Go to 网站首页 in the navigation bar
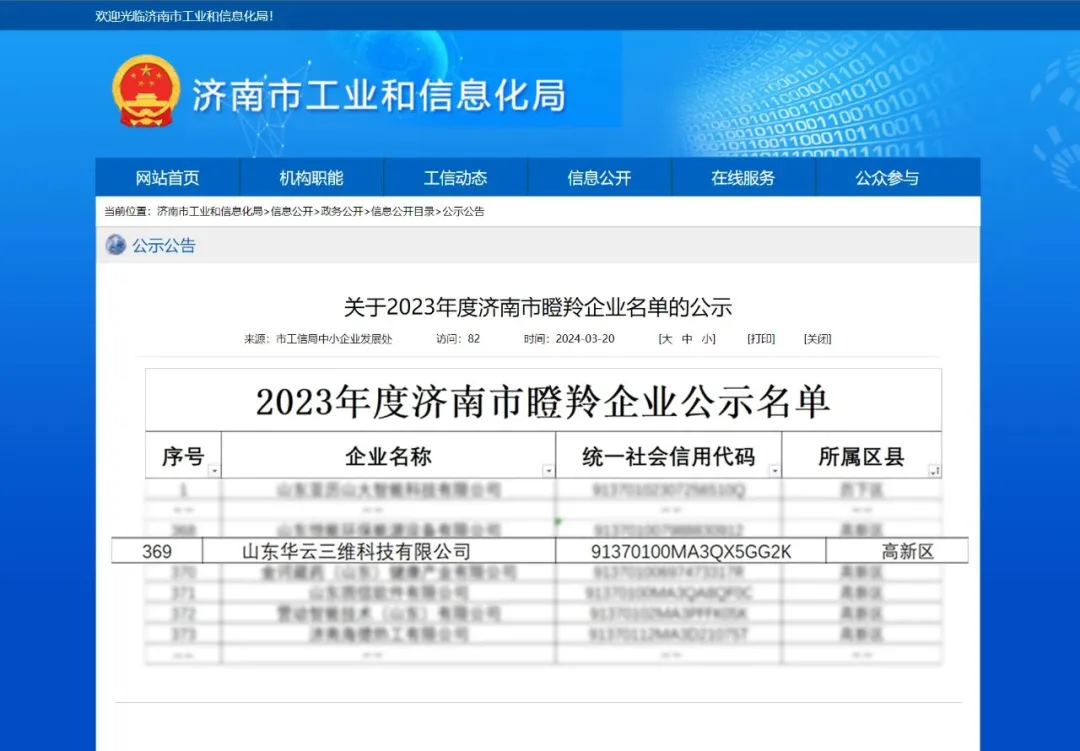This screenshot has width=1080, height=751. (167, 178)
